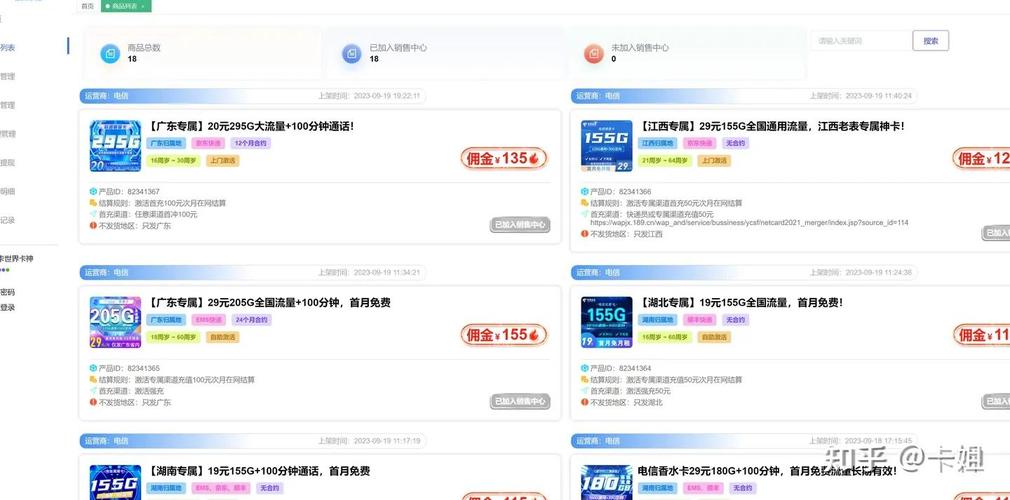Image resolution: width=1010 pixels, height=500 pixels.
Task: Click the warning icon beside 只发江西
Action: tap(585, 234)
